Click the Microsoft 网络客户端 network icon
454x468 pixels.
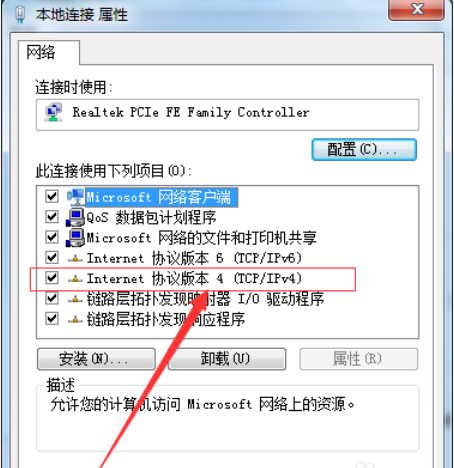(x=76, y=197)
